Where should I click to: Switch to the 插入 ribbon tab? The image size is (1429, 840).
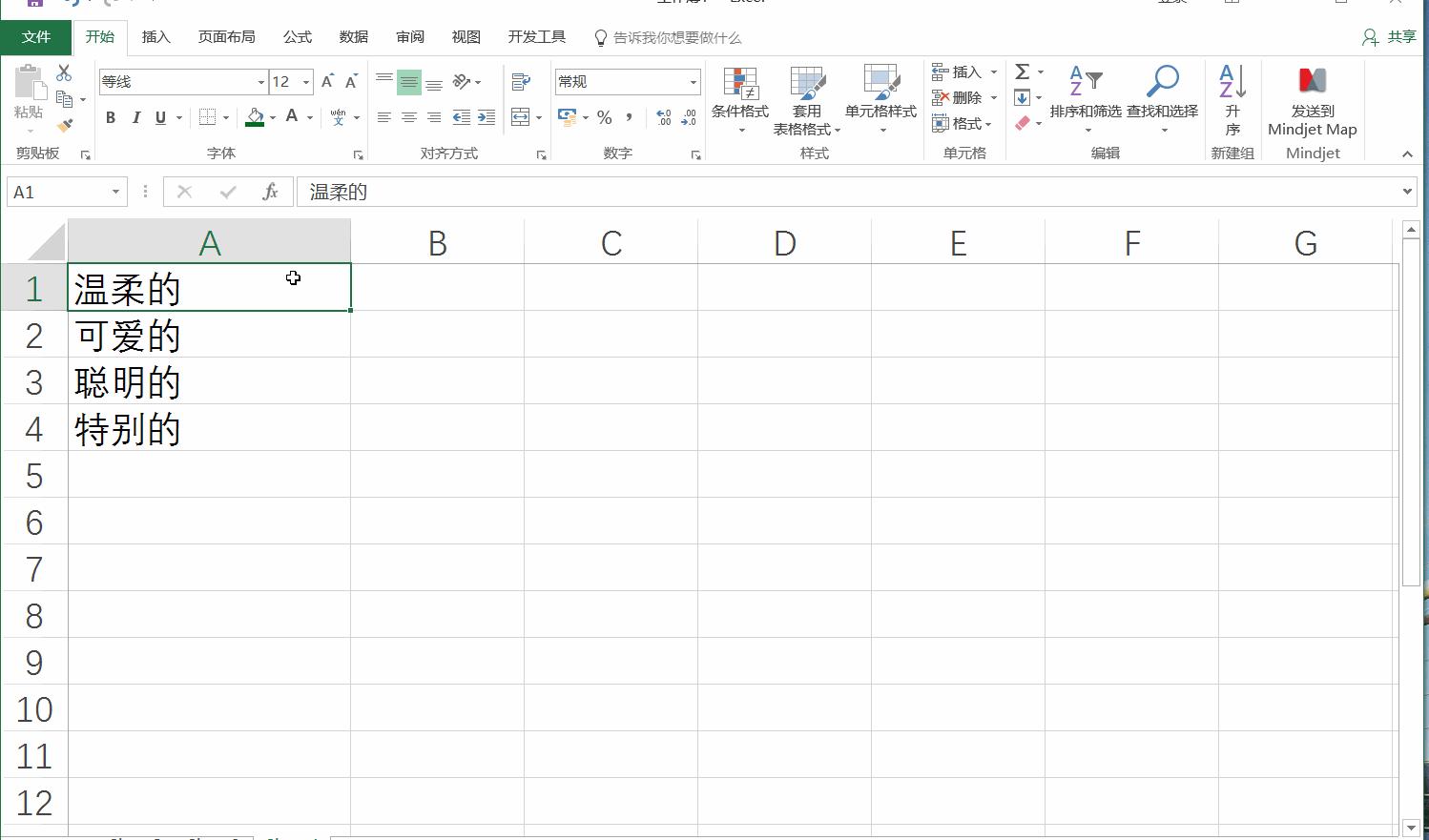(155, 37)
